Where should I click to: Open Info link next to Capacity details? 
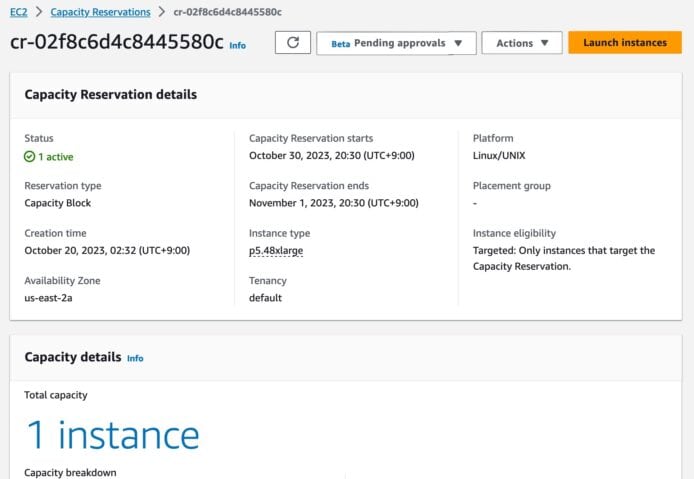pos(135,358)
